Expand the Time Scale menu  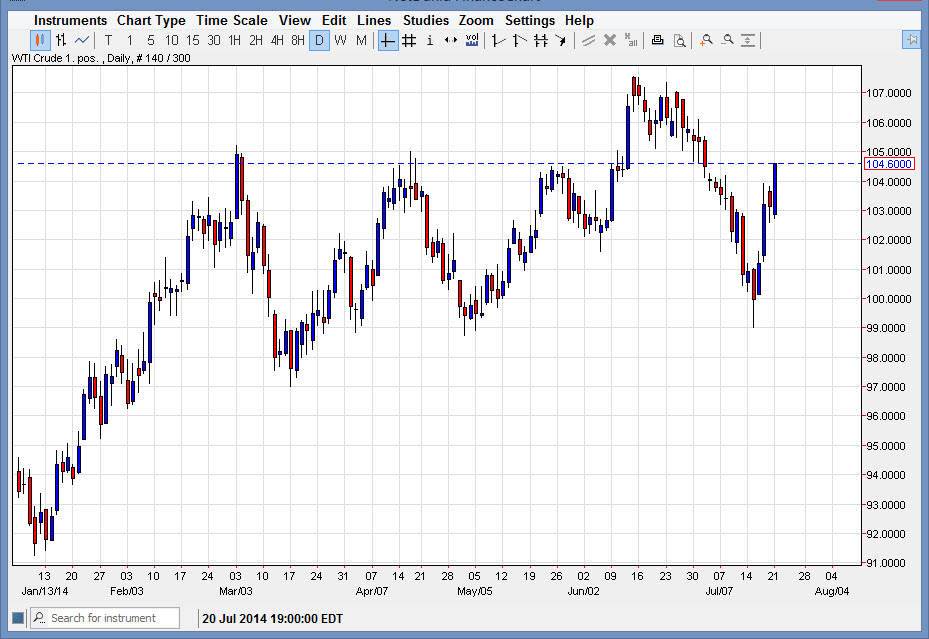click(x=231, y=20)
